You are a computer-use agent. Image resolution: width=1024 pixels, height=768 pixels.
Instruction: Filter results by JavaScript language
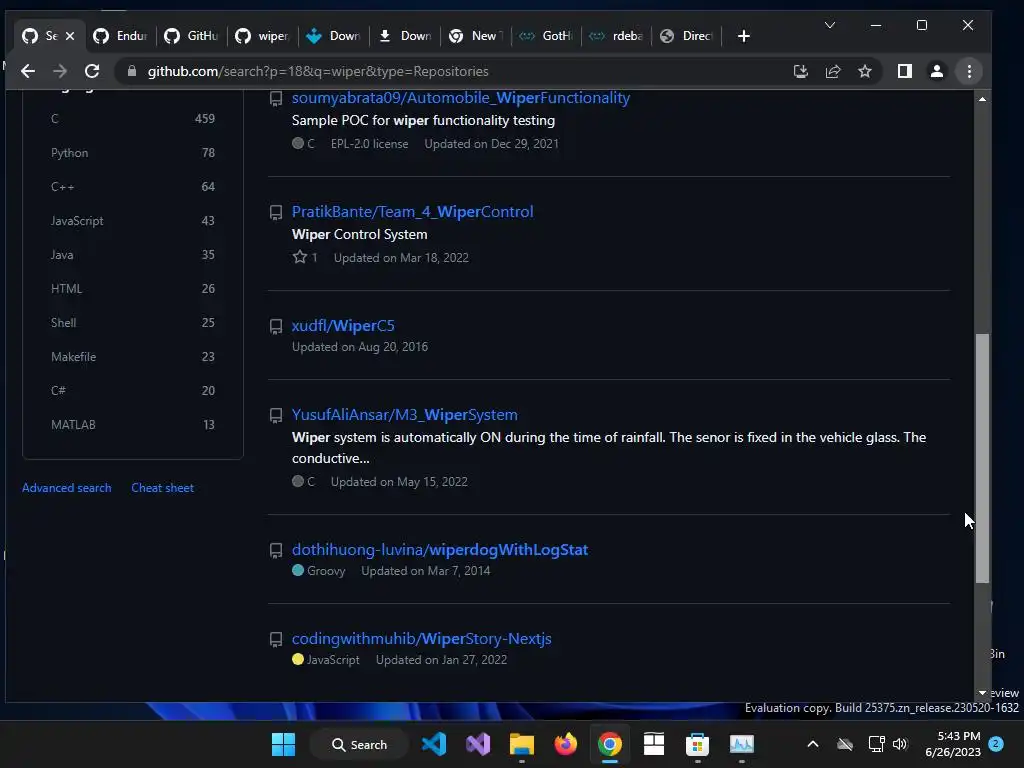[x=133, y=220]
